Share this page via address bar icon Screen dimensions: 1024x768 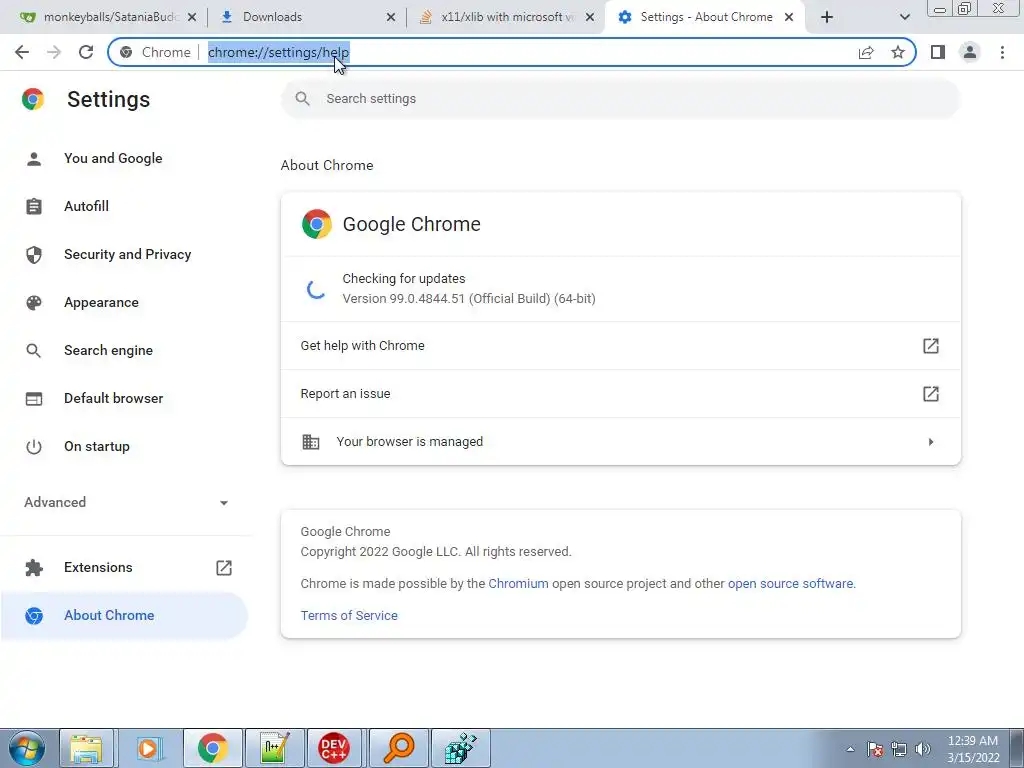pos(866,52)
